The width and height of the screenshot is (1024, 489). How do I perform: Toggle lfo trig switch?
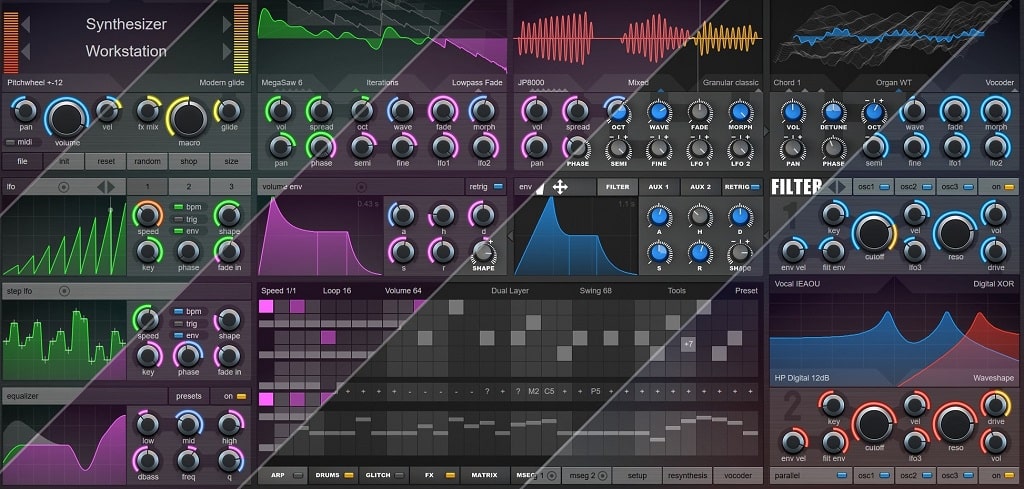[x=177, y=219]
